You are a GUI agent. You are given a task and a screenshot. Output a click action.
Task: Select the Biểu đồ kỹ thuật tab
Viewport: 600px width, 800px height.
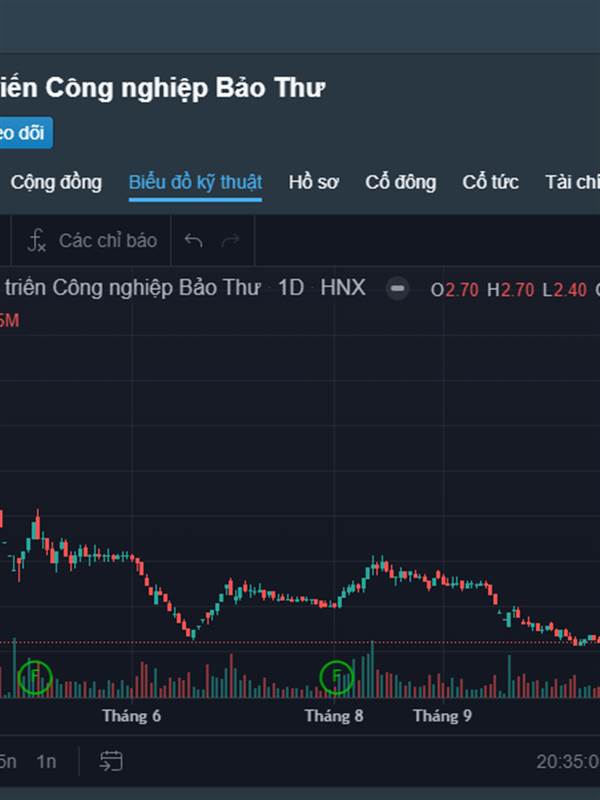195,182
